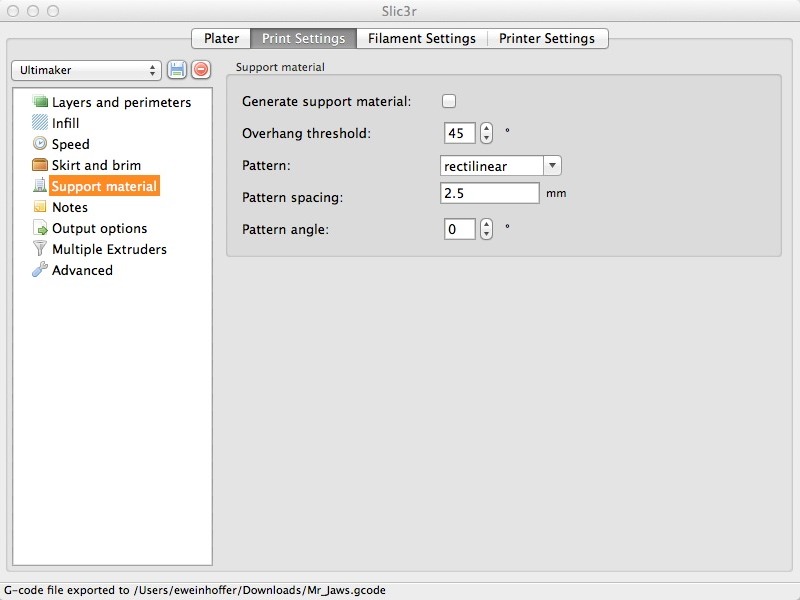Increase Pattern angle with up arrow
The image size is (800, 600).
[486, 224]
